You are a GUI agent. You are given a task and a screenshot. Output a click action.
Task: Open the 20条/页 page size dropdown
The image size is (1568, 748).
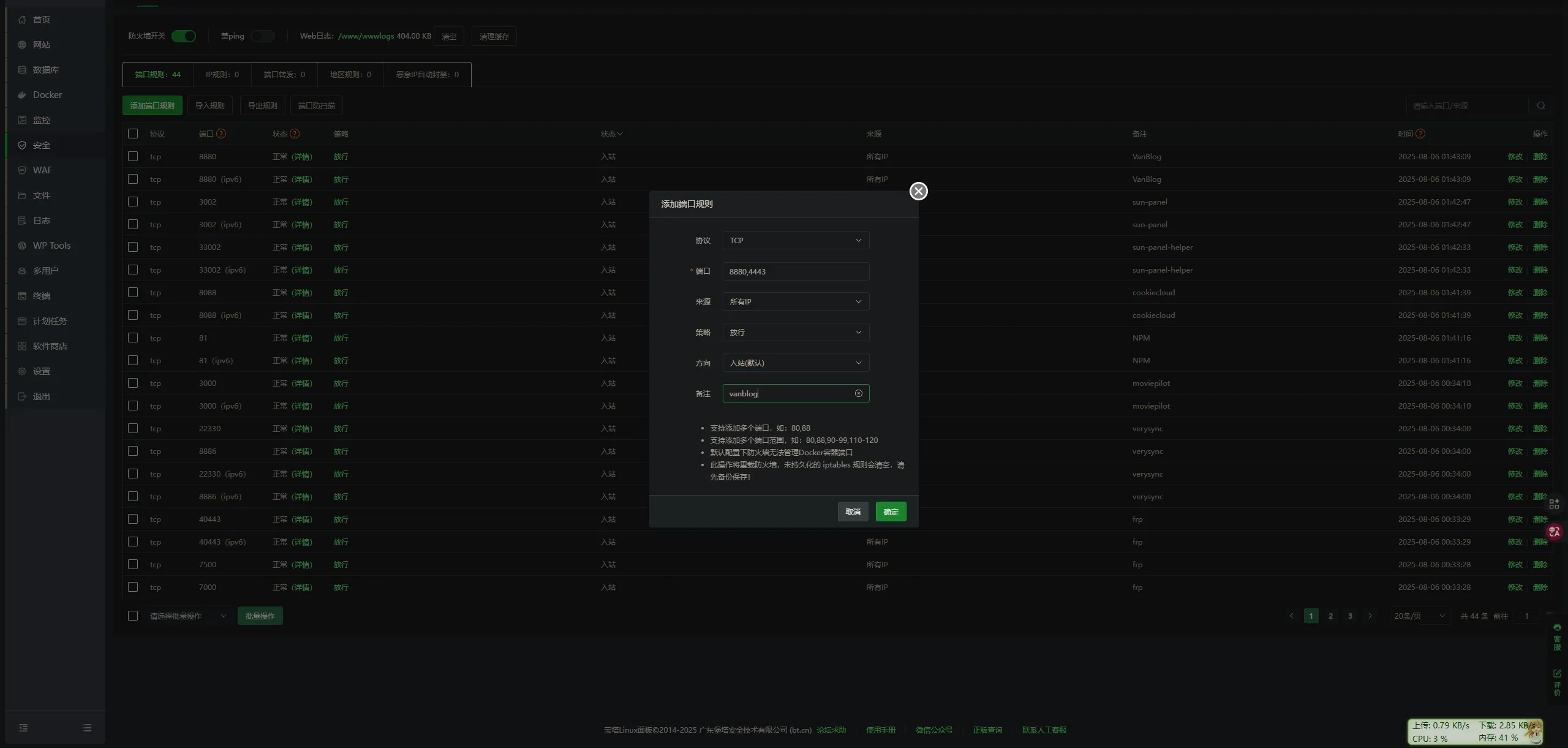coord(1419,616)
